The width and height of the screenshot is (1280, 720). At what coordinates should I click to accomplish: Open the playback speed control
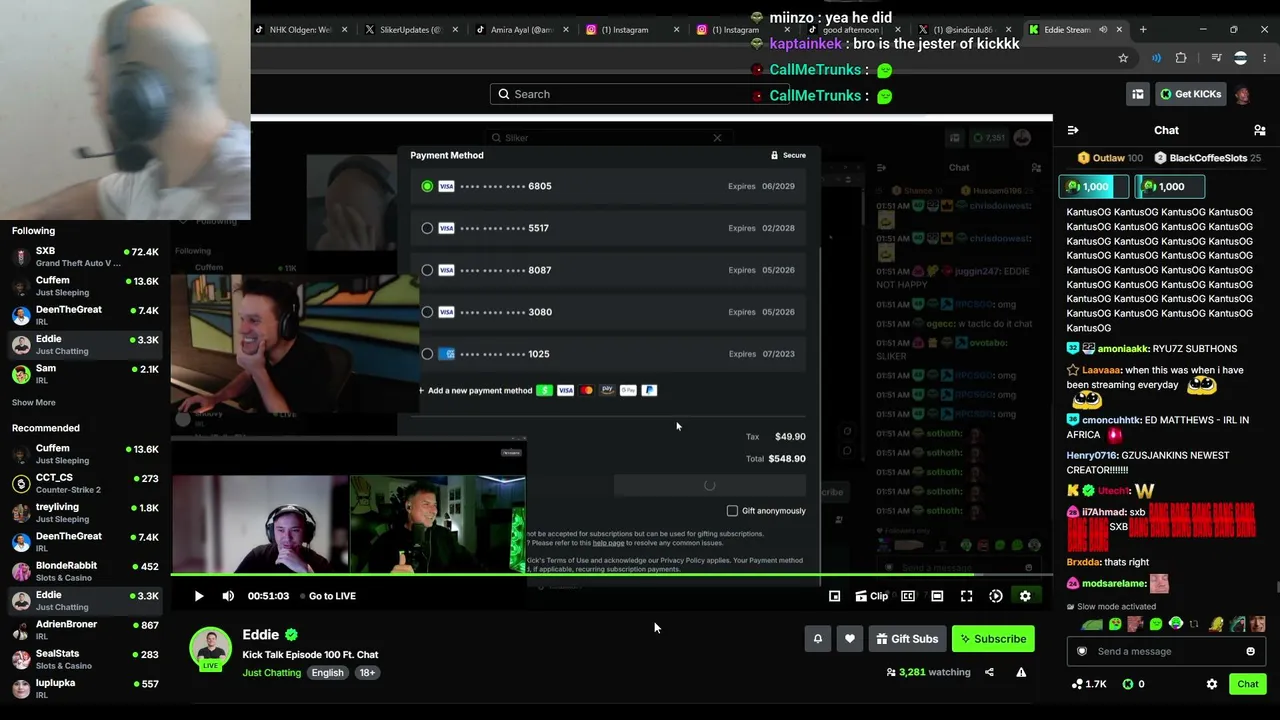click(x=996, y=596)
